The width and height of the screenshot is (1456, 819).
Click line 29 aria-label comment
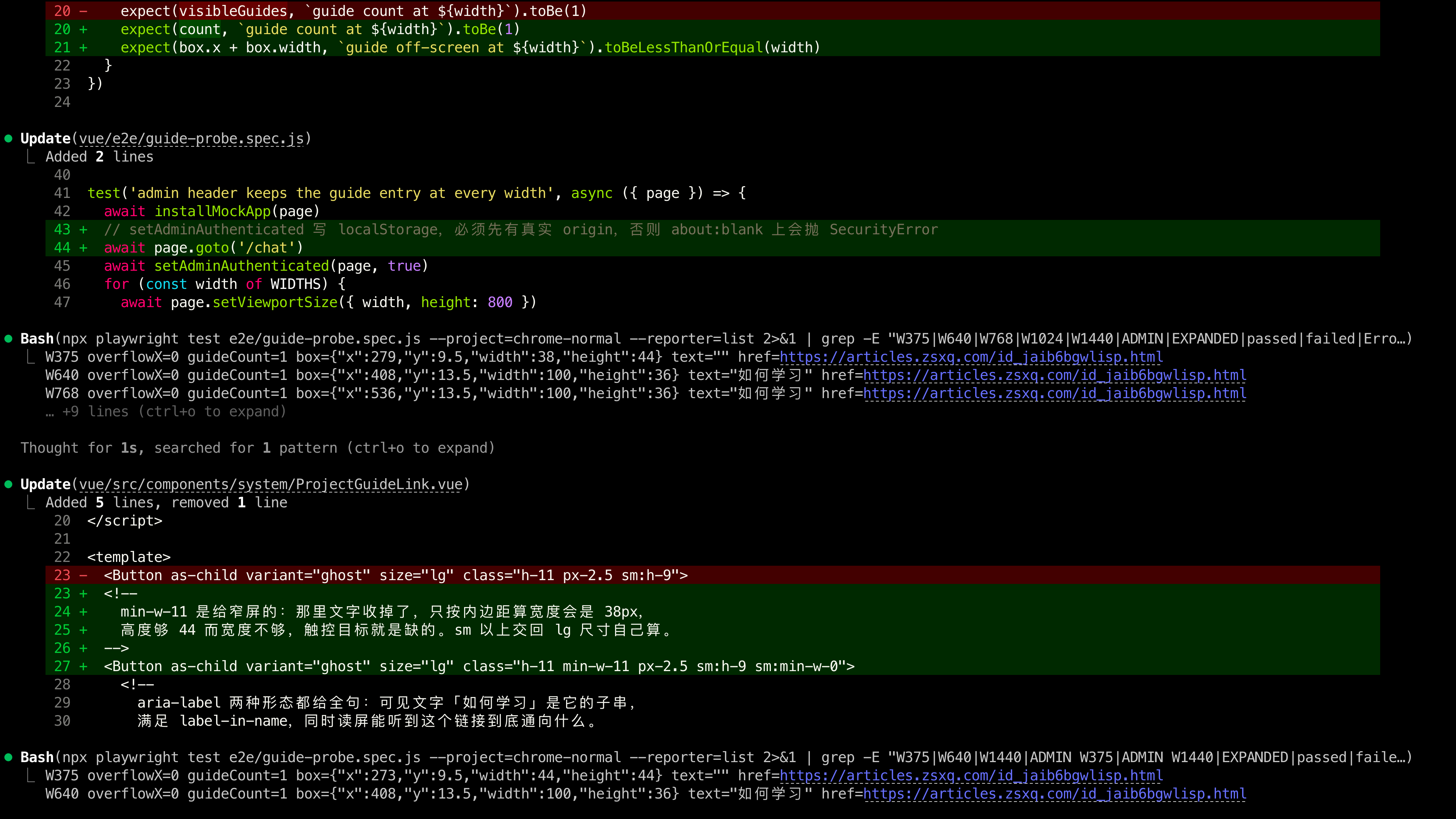click(387, 703)
